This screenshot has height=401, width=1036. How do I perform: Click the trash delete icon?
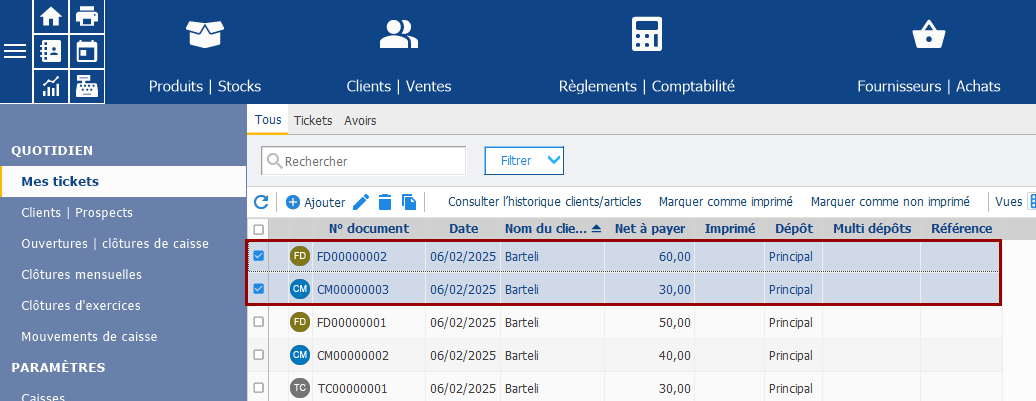(x=385, y=202)
